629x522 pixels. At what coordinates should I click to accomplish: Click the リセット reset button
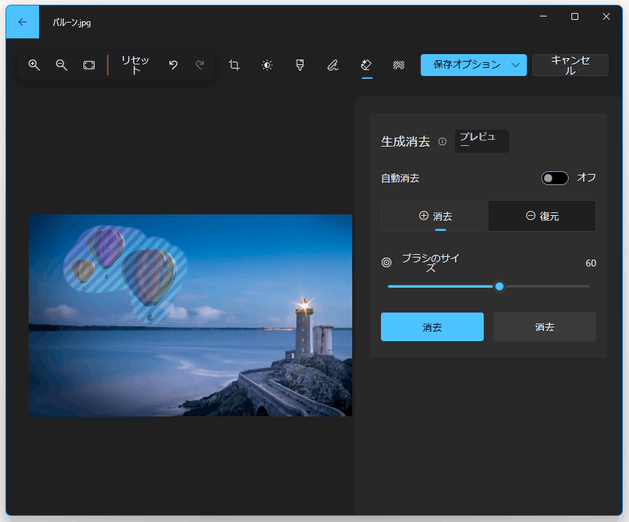(135, 65)
